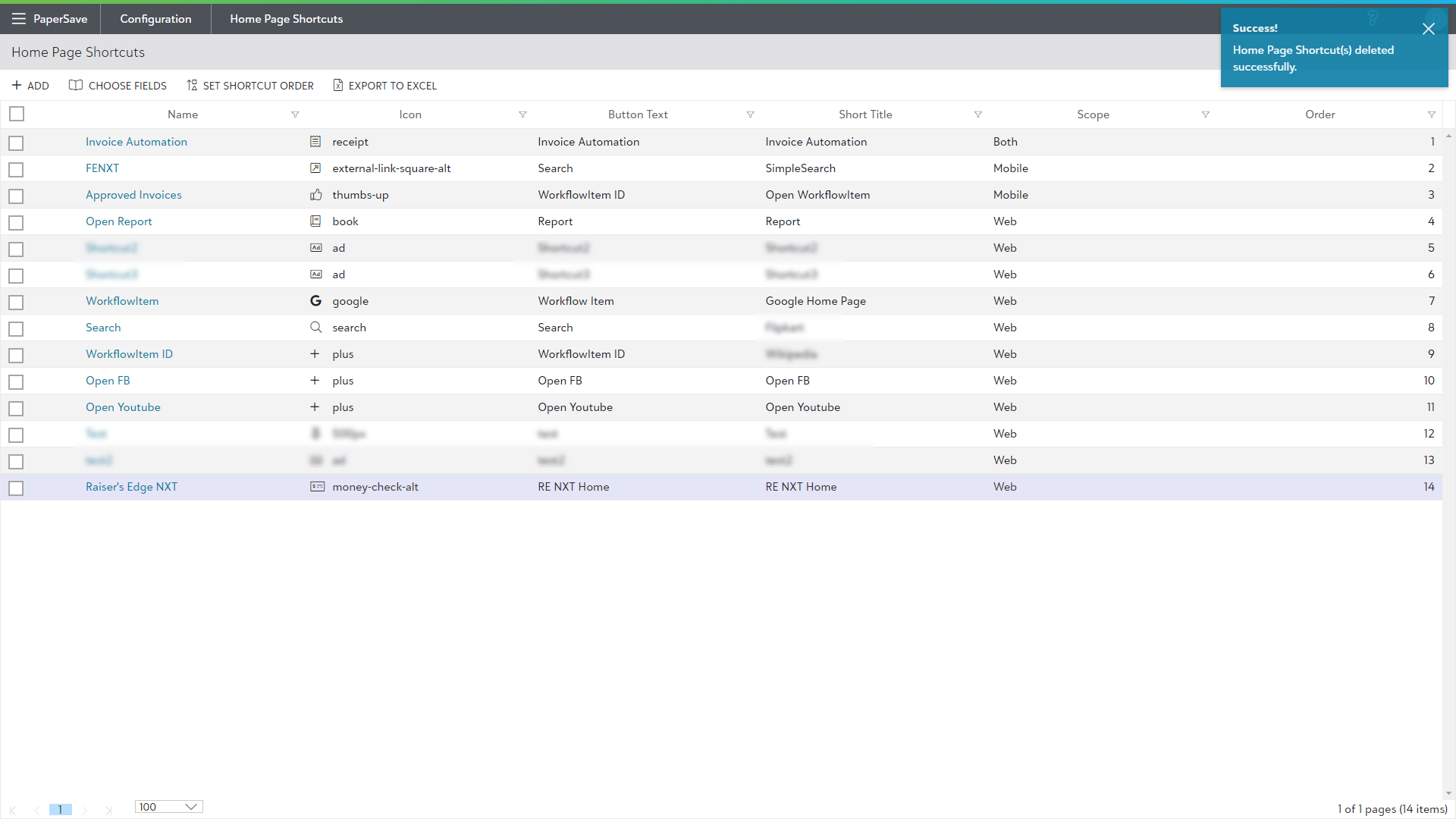1456x819 pixels.
Task: Open the Short Title column filter
Action: pyautogui.click(x=977, y=115)
